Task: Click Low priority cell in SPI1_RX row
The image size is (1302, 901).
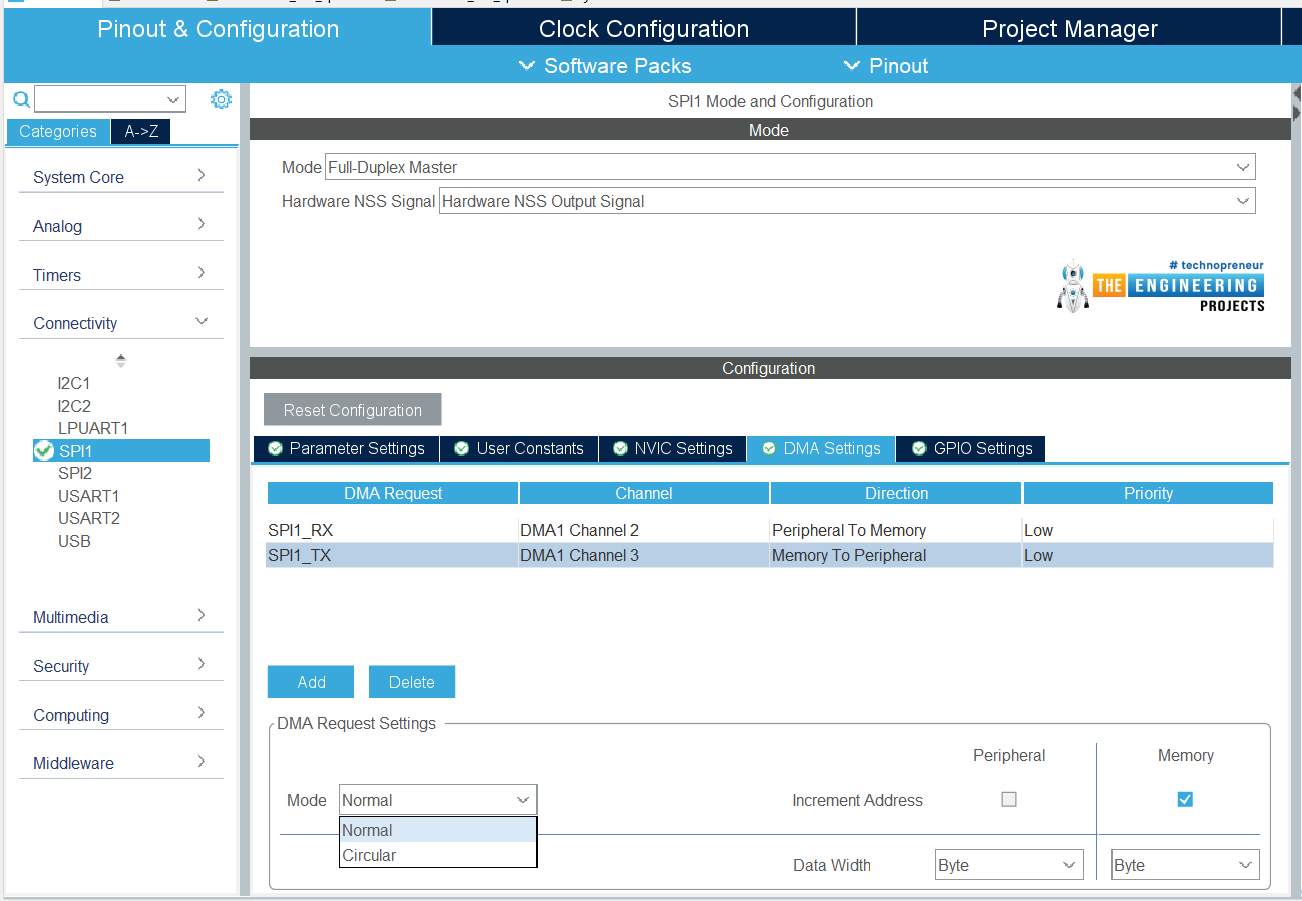Action: (1148, 530)
